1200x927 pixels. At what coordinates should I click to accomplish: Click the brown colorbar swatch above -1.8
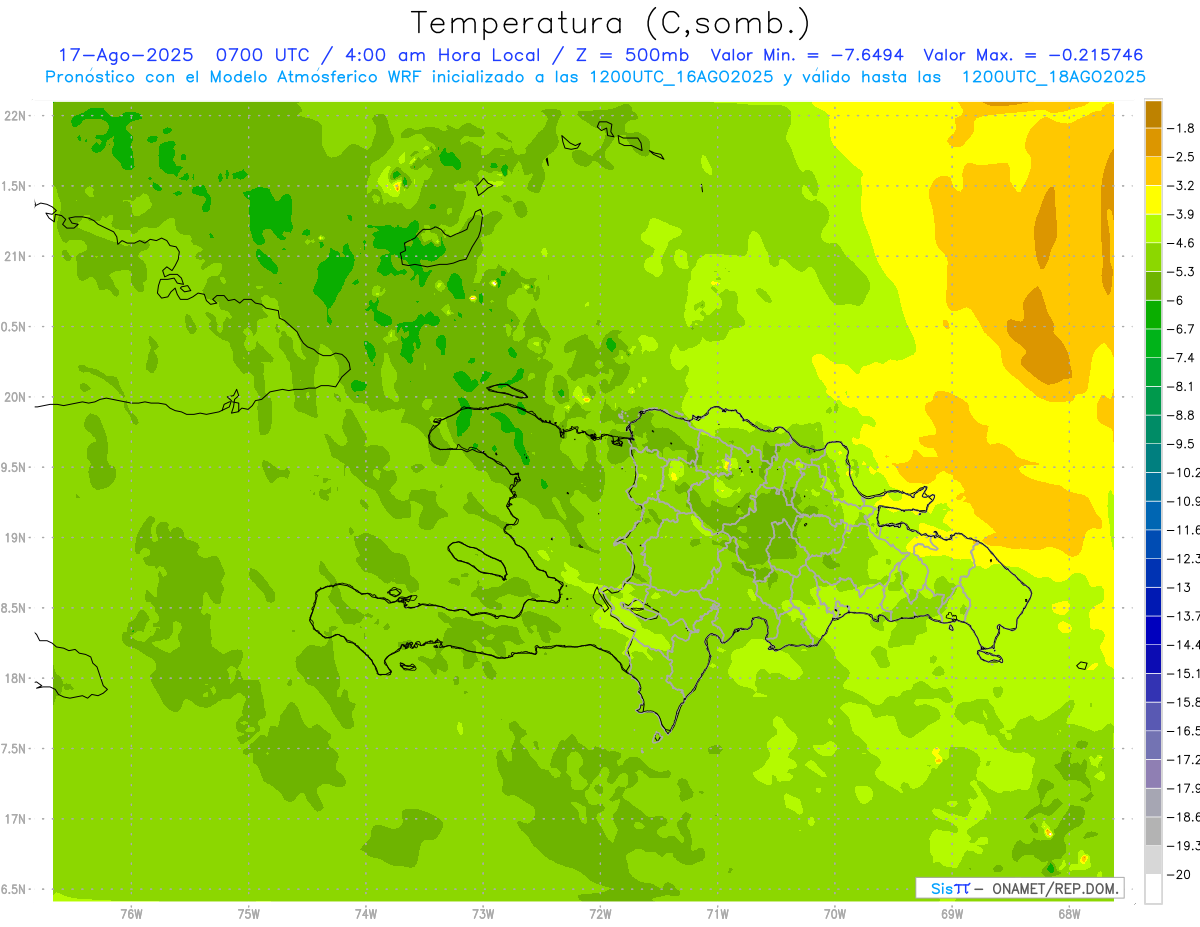click(x=1153, y=114)
